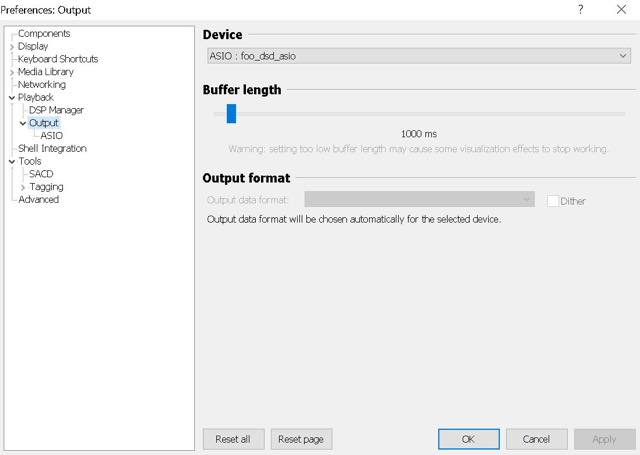The image size is (640, 455).
Task: Toggle the Dither checkbox
Action: [553, 201]
